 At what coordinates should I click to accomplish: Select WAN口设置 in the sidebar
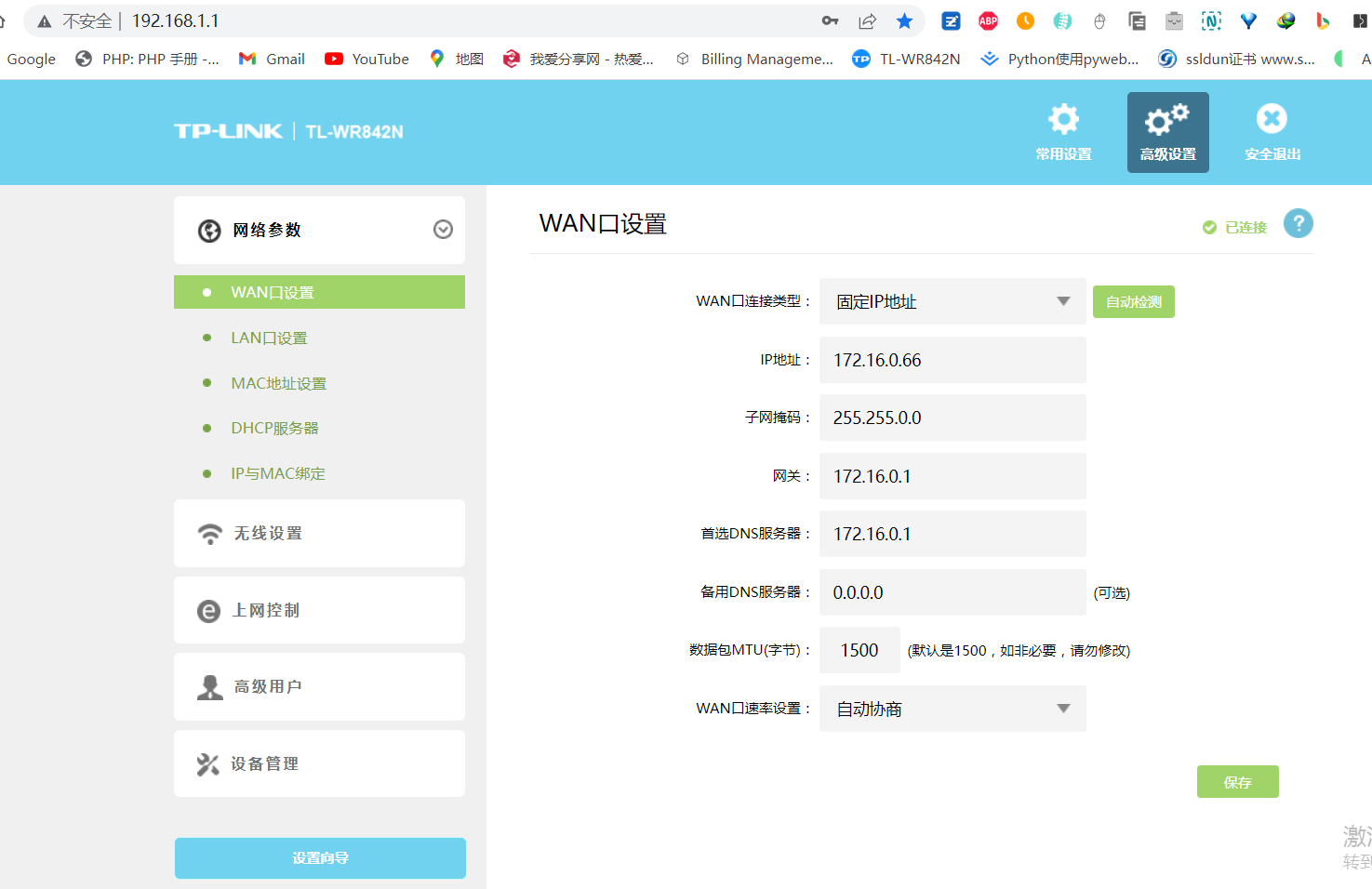[x=319, y=292]
